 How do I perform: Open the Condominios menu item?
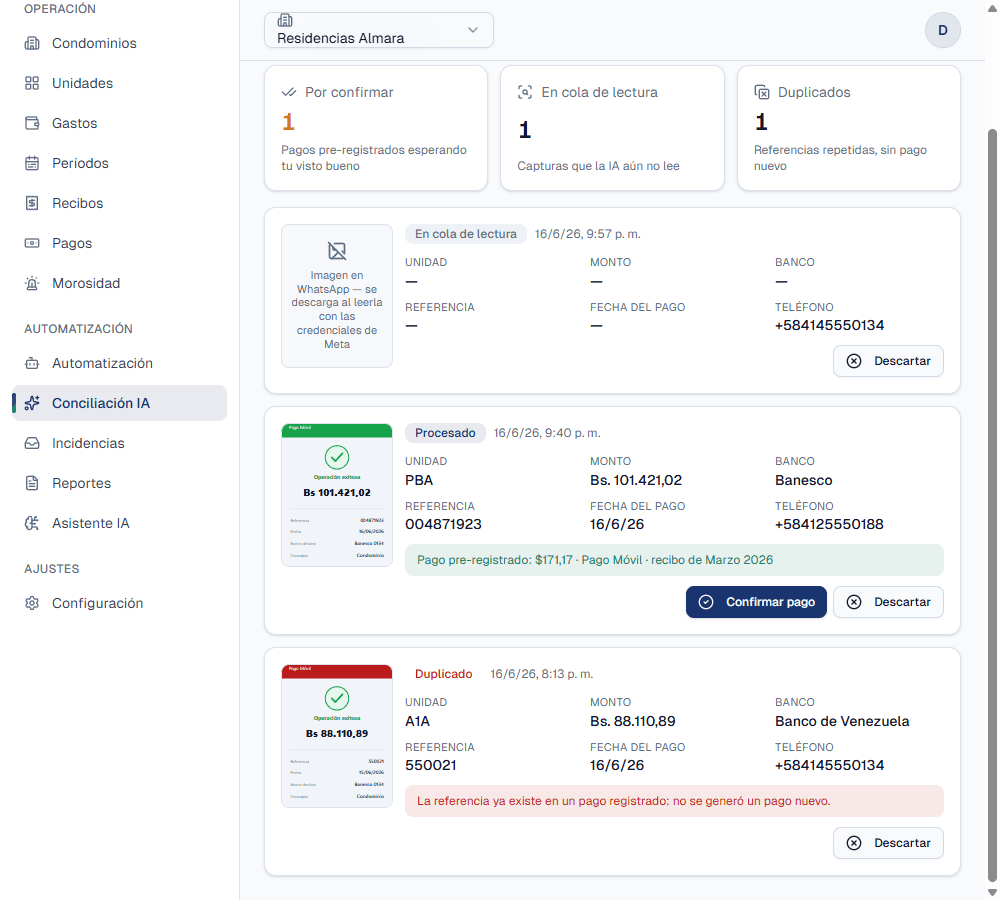click(x=119, y=43)
